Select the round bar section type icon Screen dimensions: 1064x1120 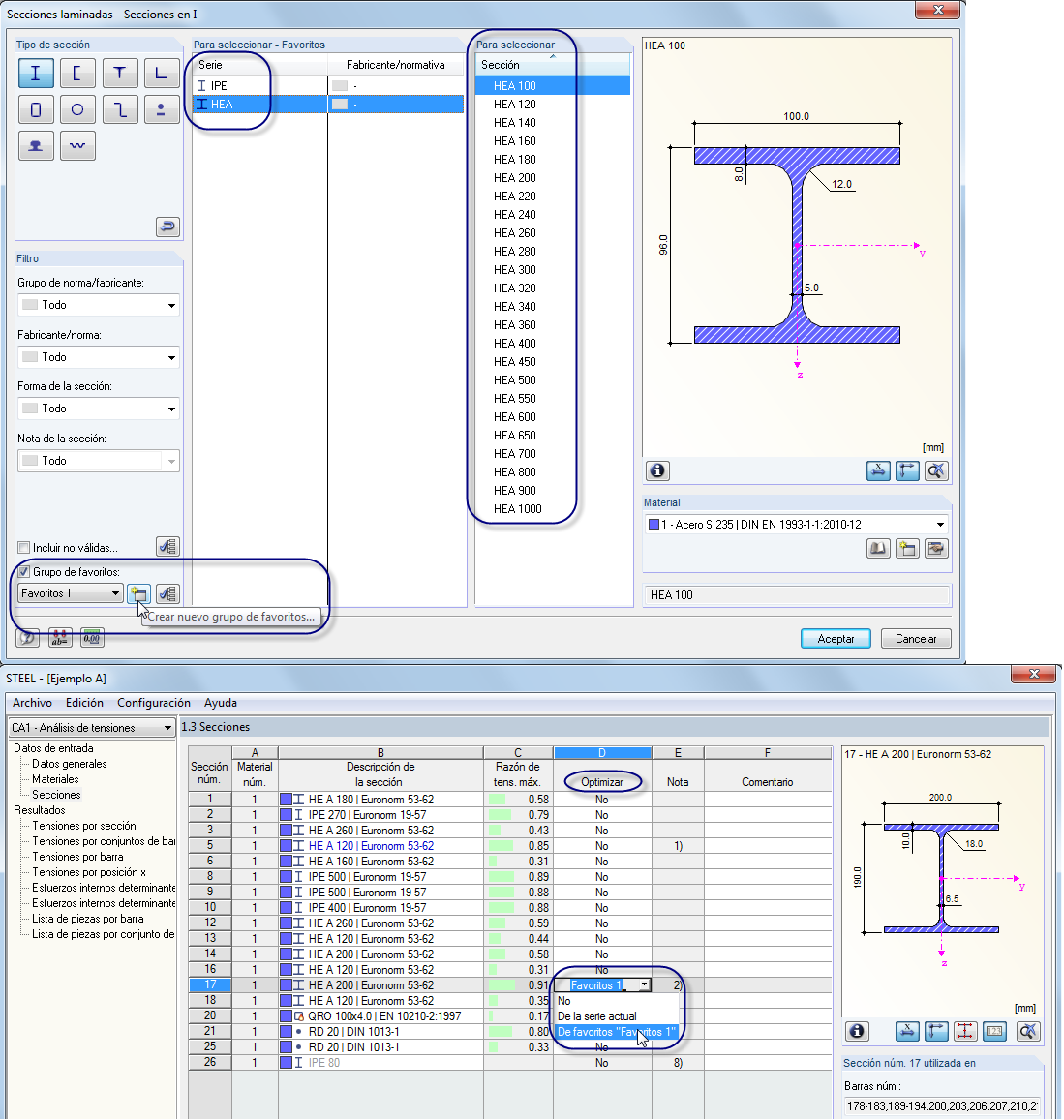tap(162, 110)
